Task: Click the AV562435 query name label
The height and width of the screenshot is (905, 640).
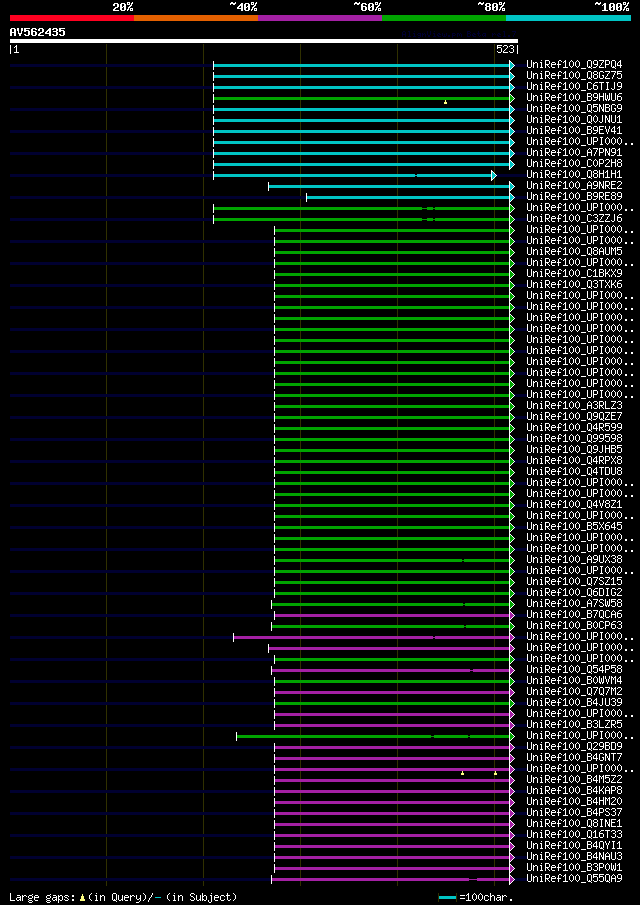Action: coord(38,33)
